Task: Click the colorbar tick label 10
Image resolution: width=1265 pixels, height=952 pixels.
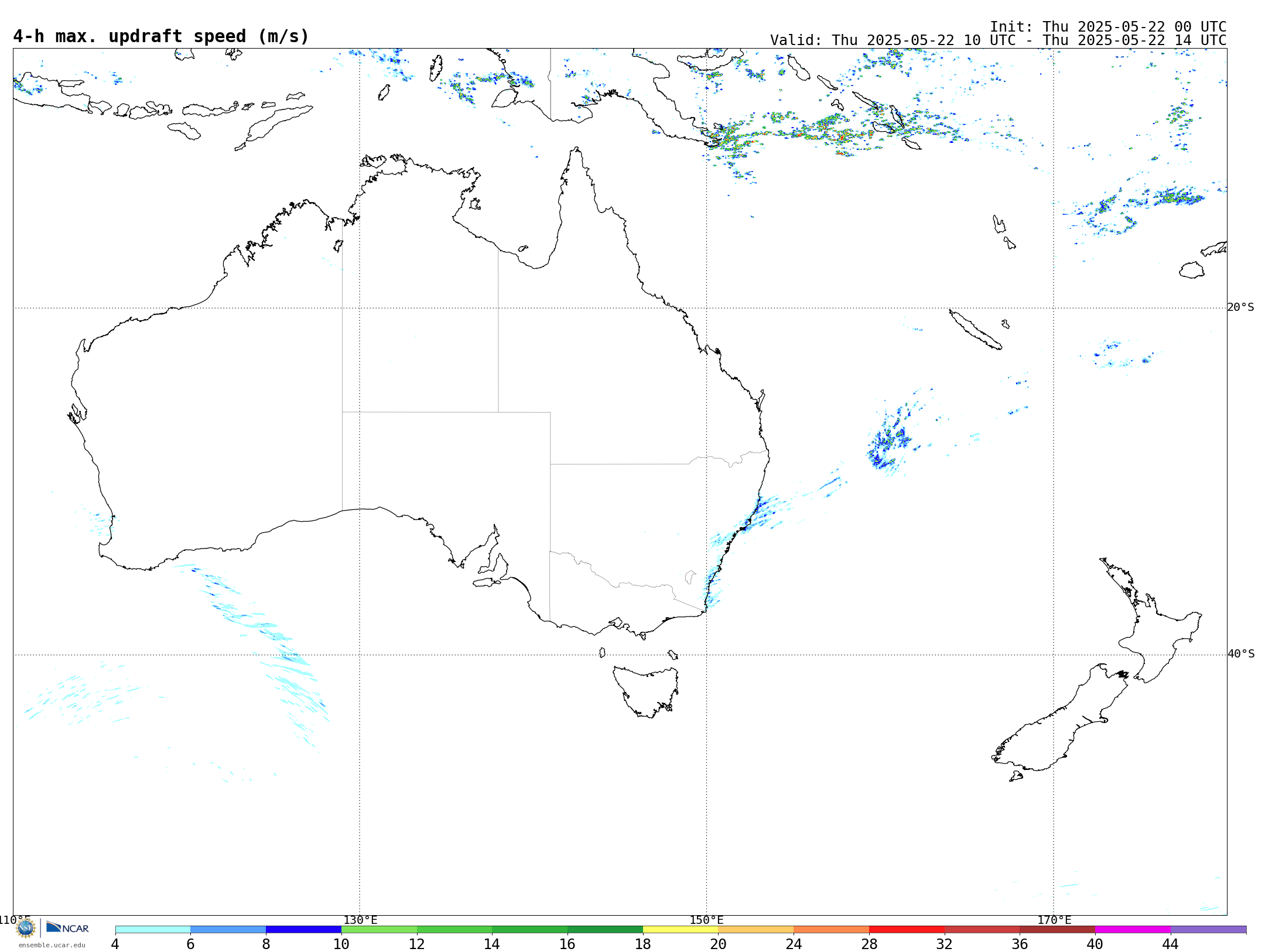Action: [341, 944]
